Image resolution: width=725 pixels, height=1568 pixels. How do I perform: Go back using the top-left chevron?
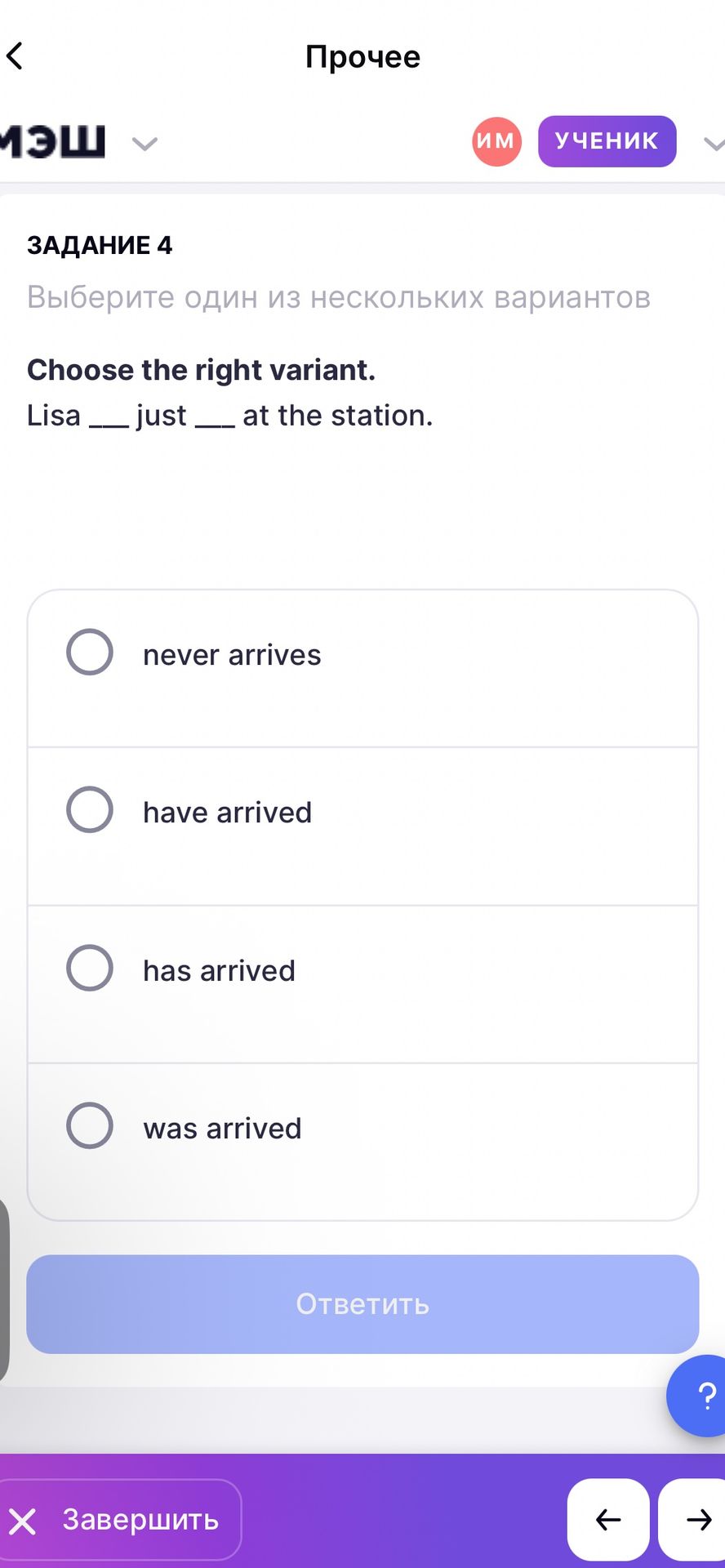pyautogui.click(x=15, y=56)
